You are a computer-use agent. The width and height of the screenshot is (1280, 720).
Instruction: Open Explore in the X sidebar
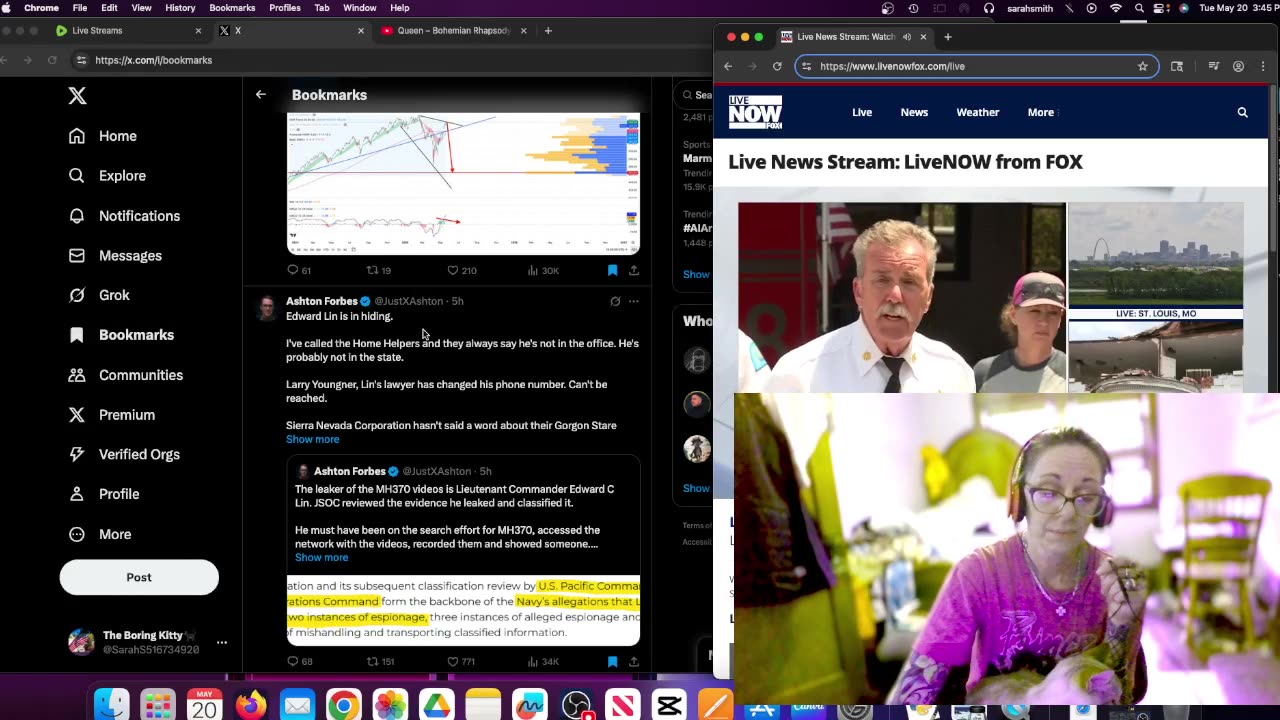tap(107, 176)
